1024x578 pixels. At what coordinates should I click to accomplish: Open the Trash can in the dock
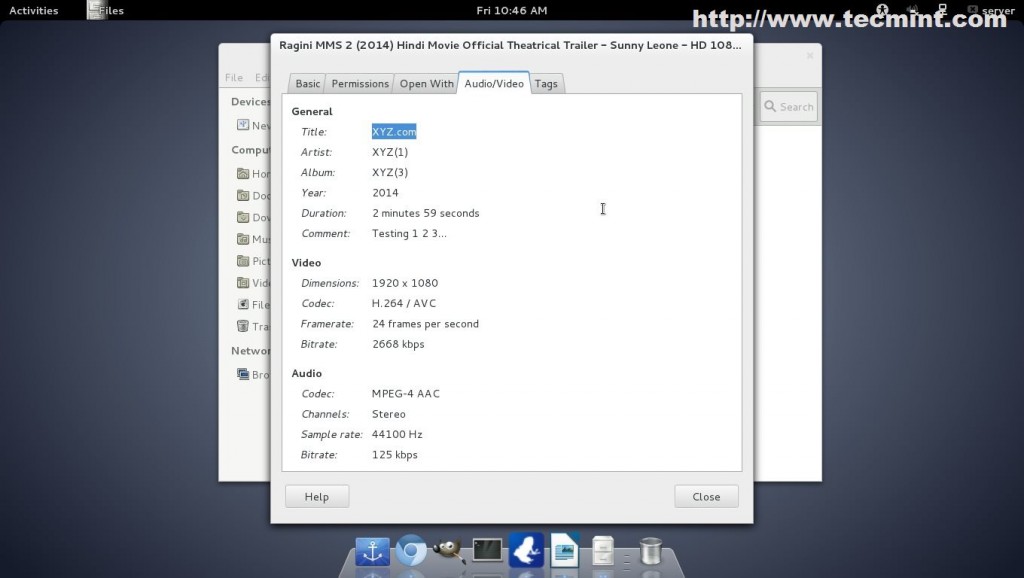click(650, 550)
